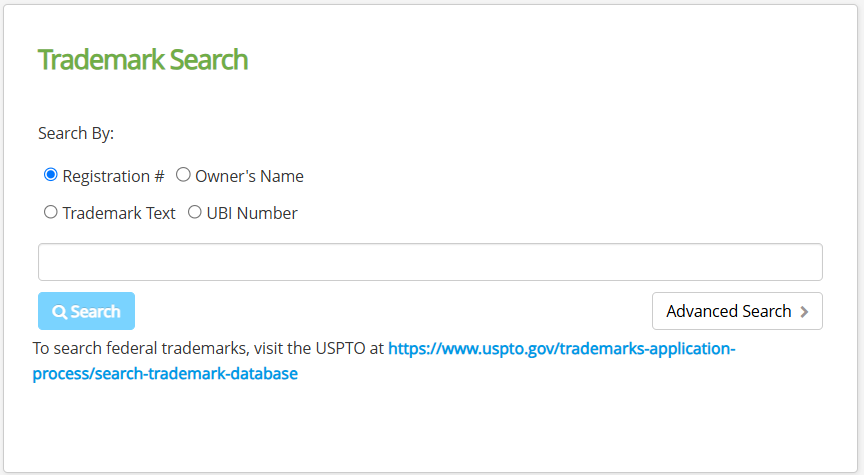Screen dimensions: 864x475
Task: Select the Registration # radio button
Action: pyautogui.click(x=51, y=175)
